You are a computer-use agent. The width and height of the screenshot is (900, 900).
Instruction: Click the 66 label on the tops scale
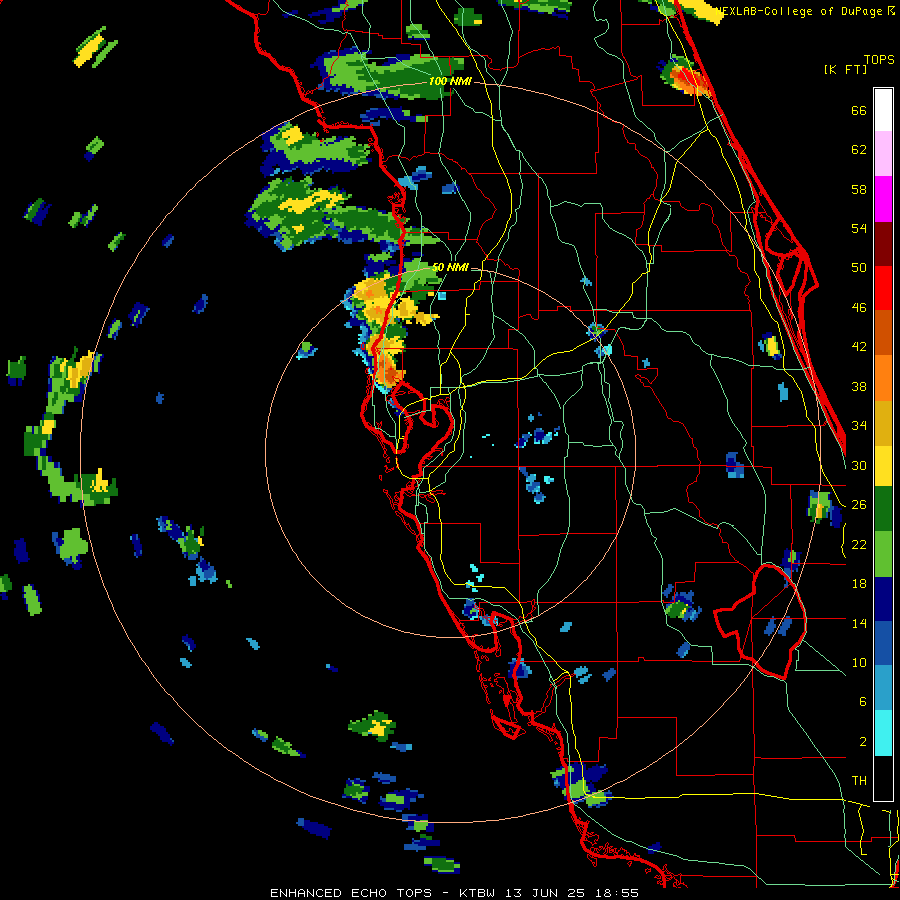pyautogui.click(x=859, y=111)
